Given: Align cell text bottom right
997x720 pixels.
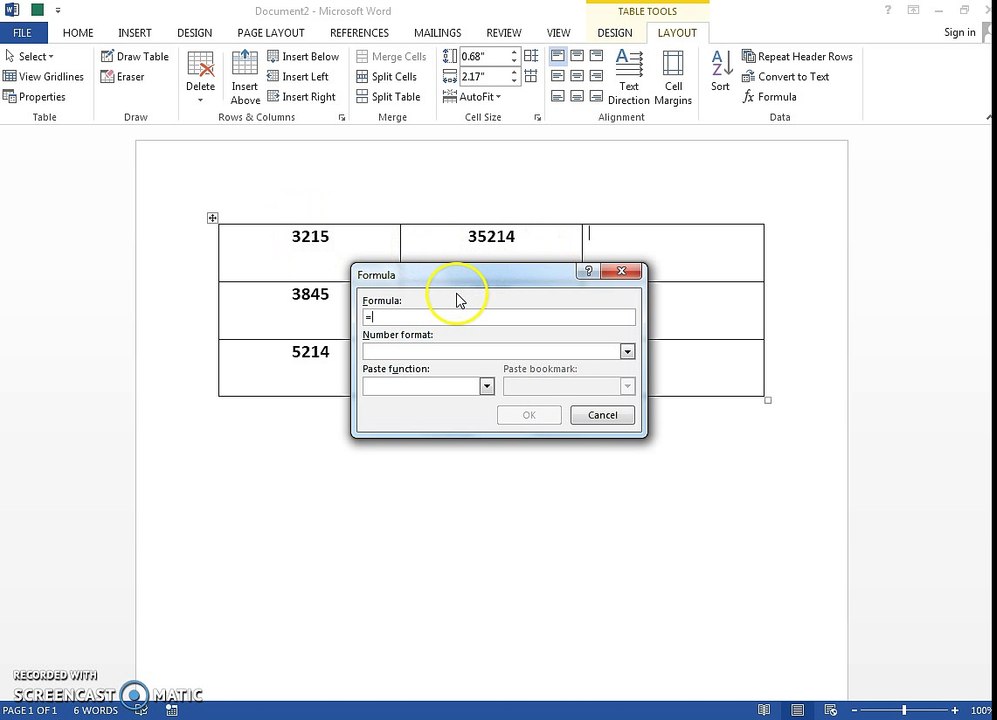Looking at the screenshot, I should tap(596, 96).
